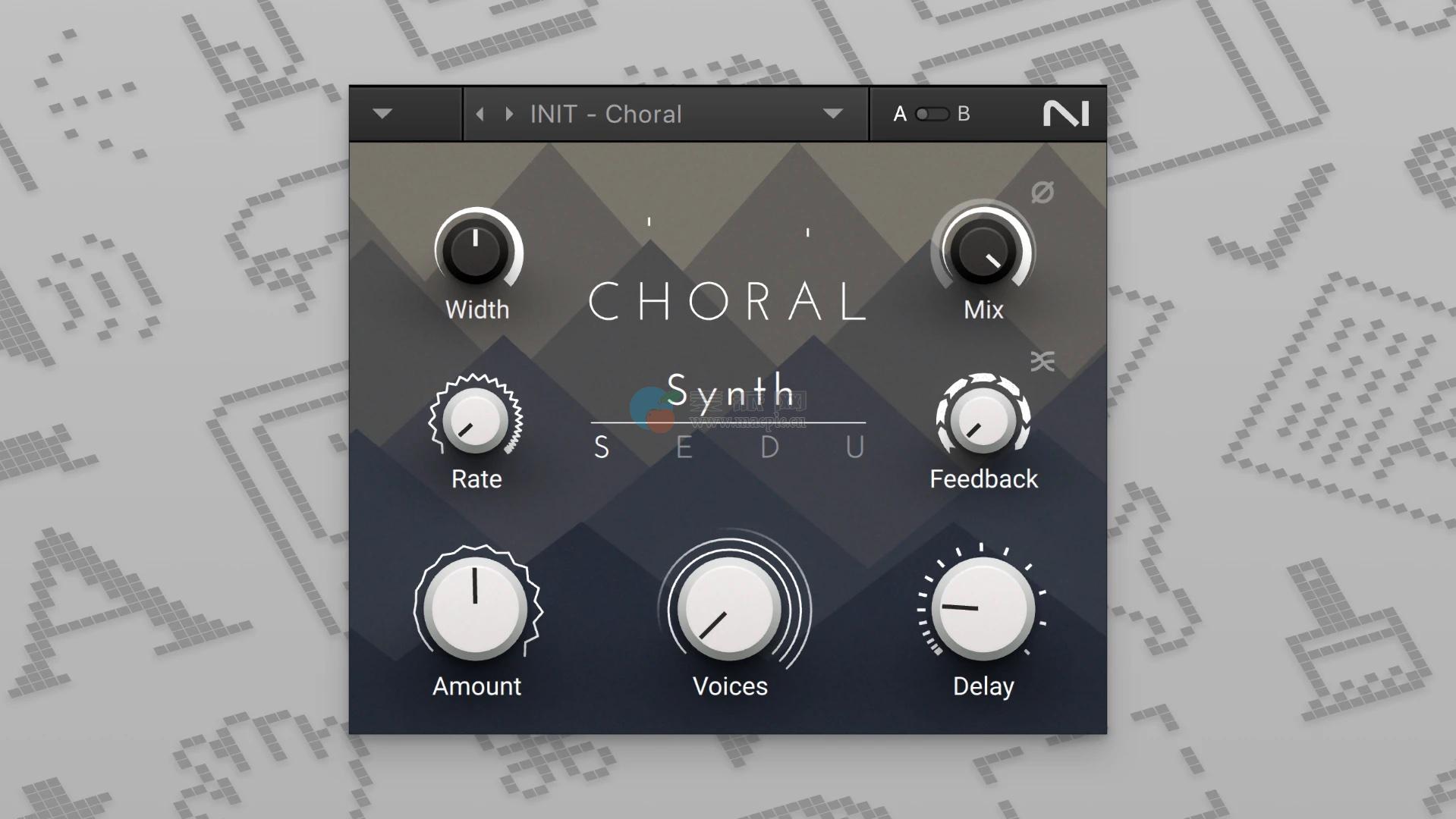Click the Width knob
The image size is (1456, 819).
(x=476, y=250)
